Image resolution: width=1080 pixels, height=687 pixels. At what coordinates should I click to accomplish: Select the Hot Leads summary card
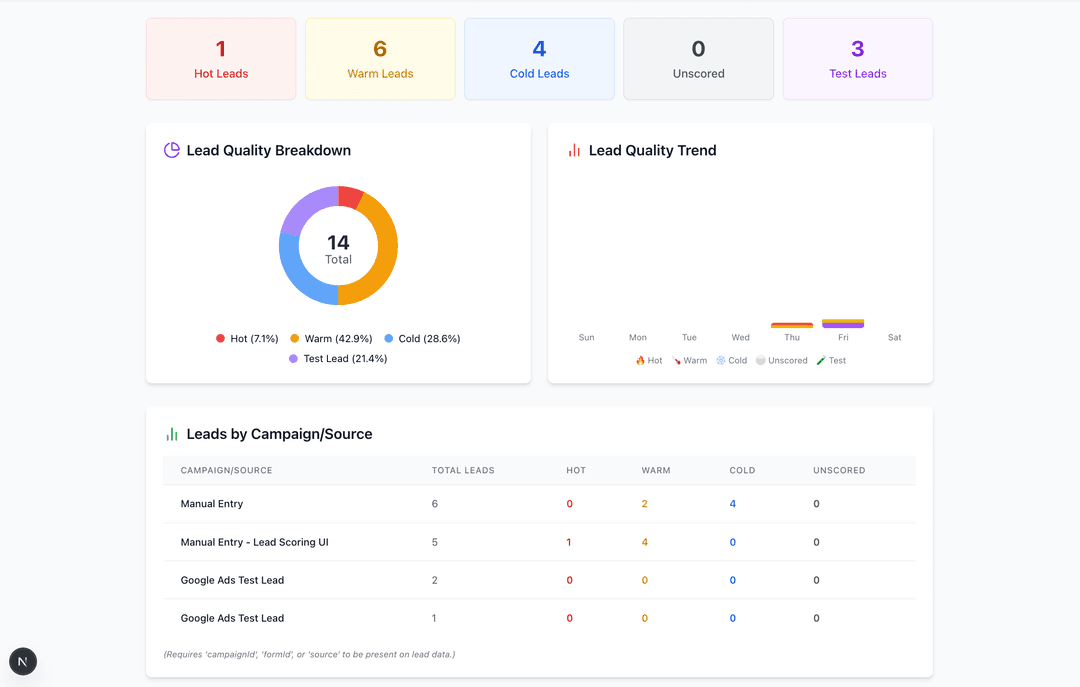(x=220, y=58)
